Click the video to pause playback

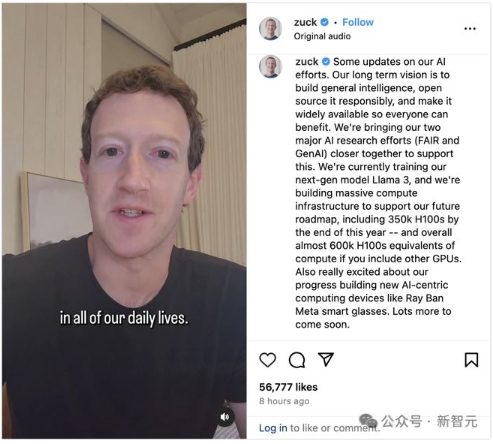coord(124,221)
